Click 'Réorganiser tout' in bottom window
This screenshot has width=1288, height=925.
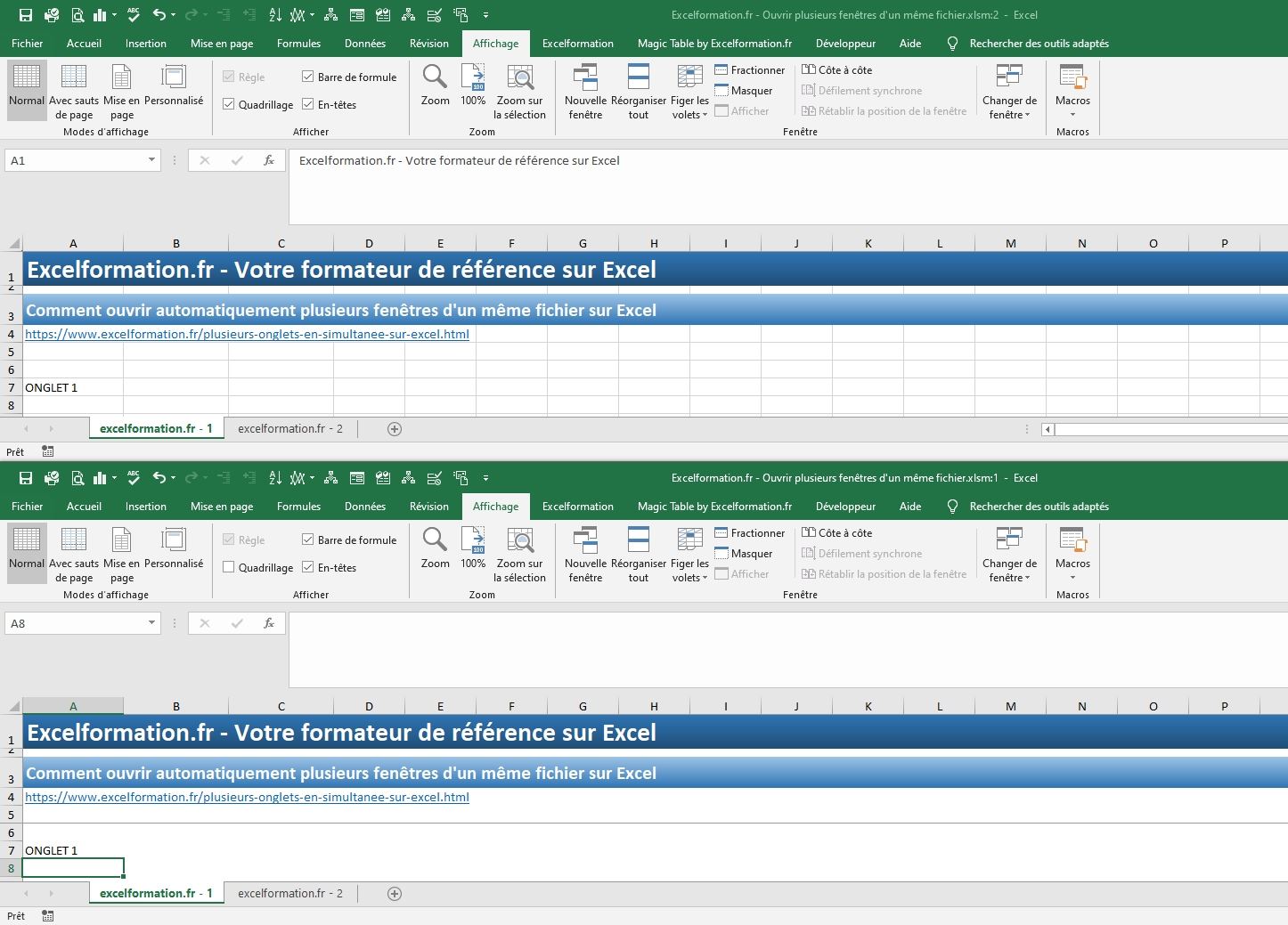coord(639,555)
